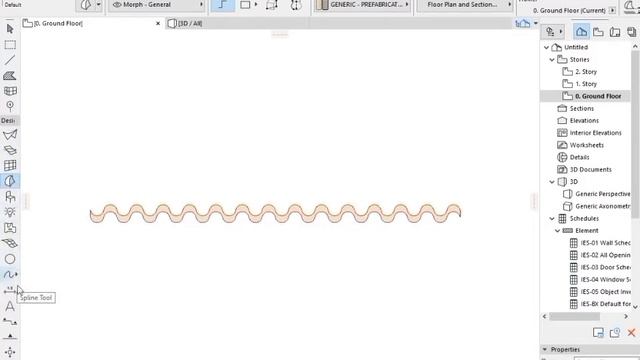Collapse the Stories folder
Viewport: 640px width, 360px height.
click(552, 60)
